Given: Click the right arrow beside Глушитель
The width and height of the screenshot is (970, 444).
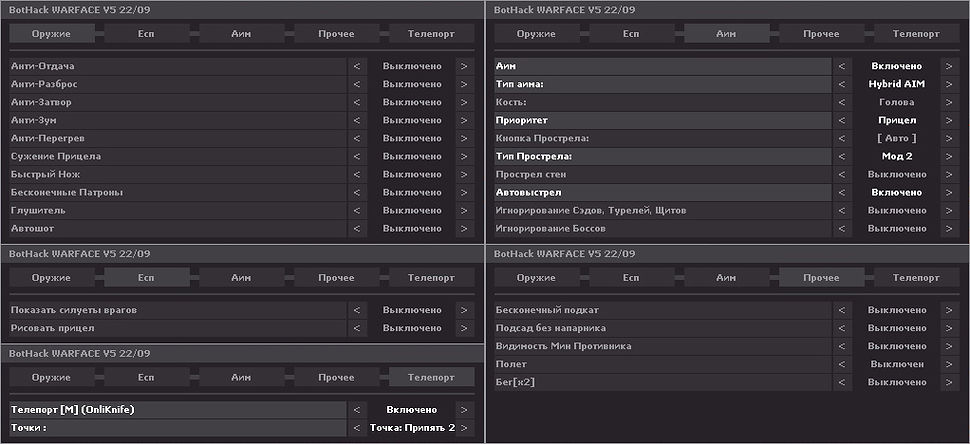Looking at the screenshot, I should click(465, 210).
